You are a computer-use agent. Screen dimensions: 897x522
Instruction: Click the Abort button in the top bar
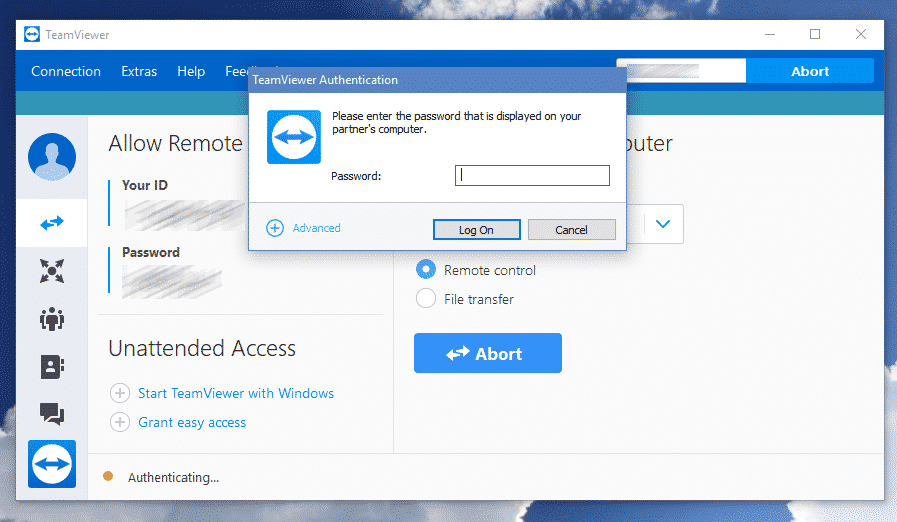pyautogui.click(x=809, y=71)
